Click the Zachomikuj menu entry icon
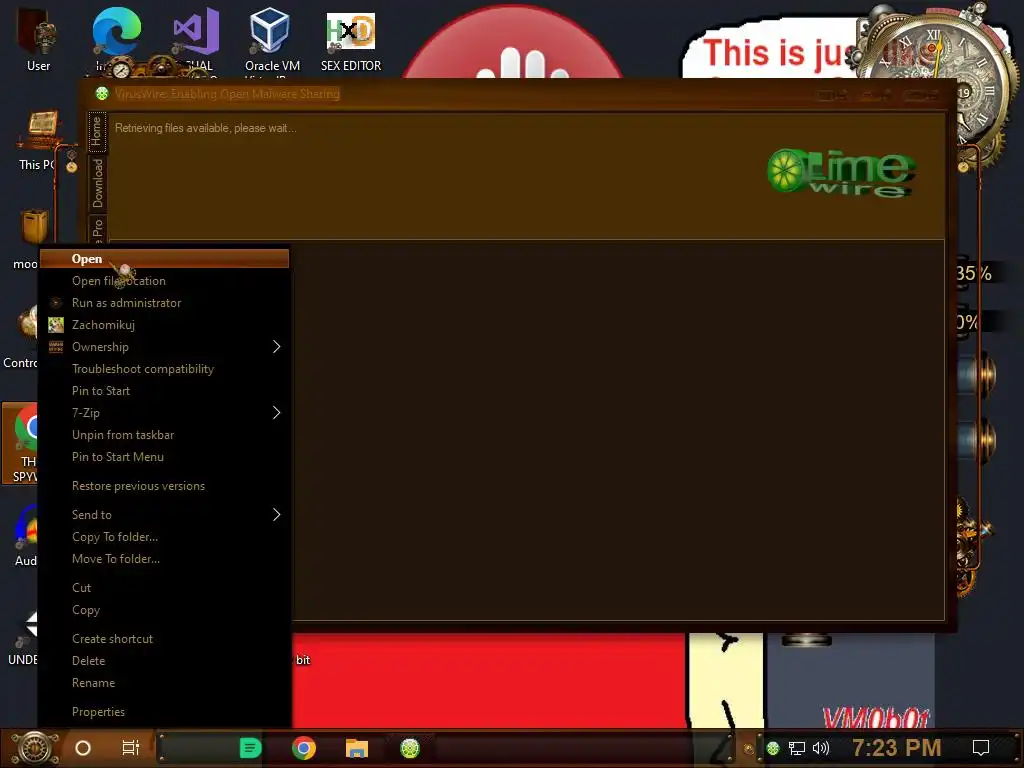This screenshot has height=768, width=1024. [x=56, y=325]
